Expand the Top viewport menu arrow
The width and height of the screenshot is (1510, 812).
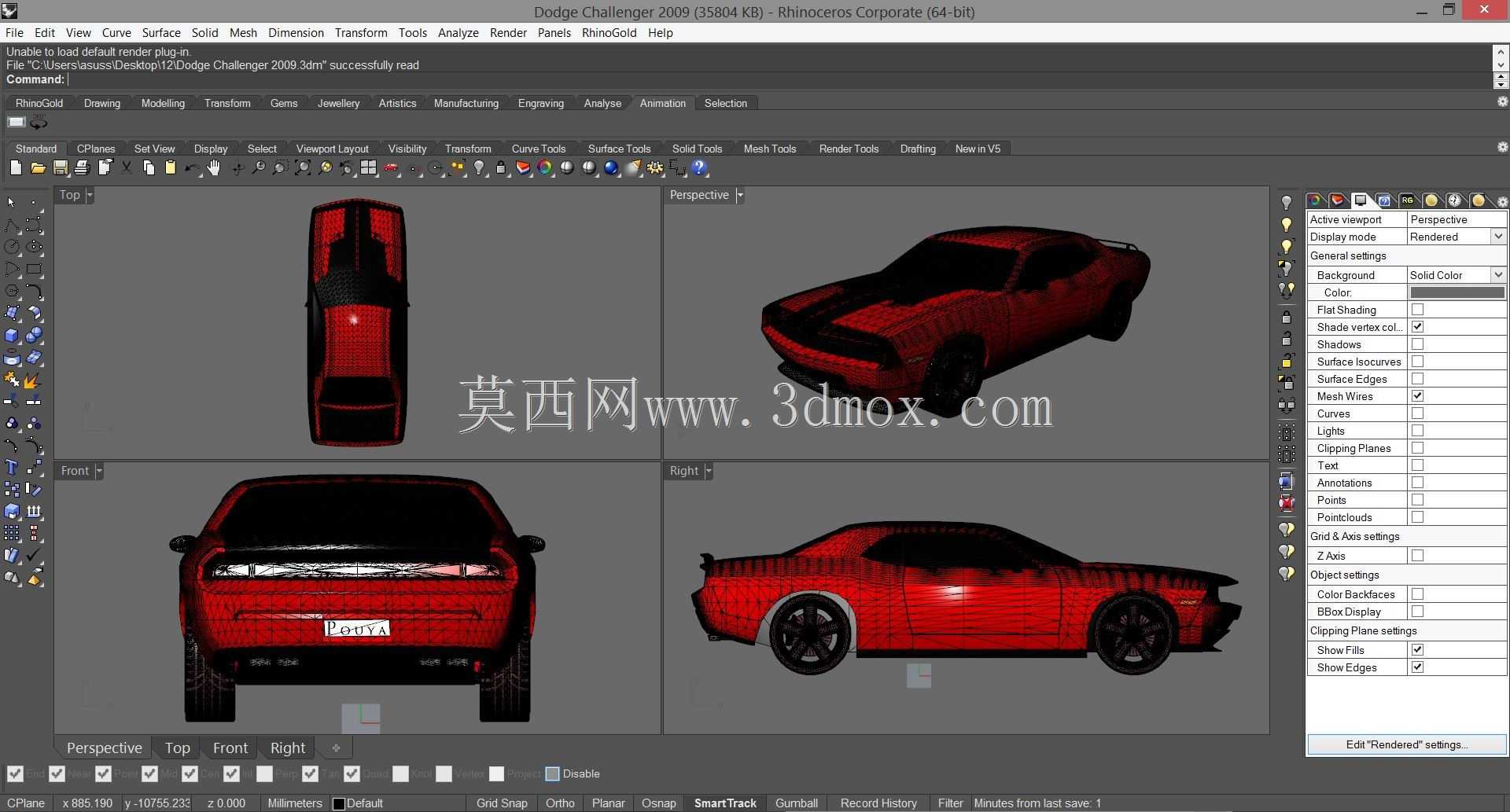pyautogui.click(x=90, y=195)
